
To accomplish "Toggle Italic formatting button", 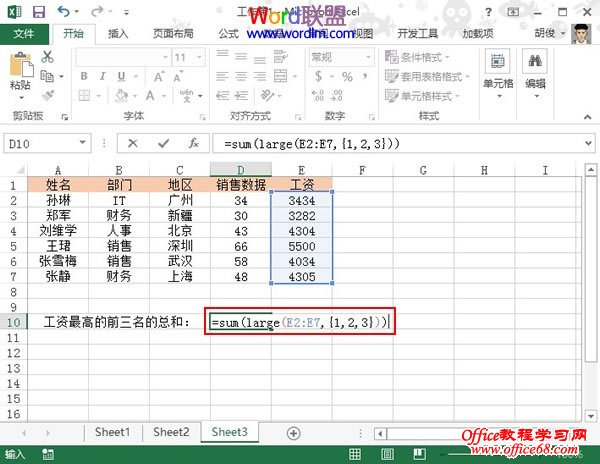I will click(x=102, y=76).
